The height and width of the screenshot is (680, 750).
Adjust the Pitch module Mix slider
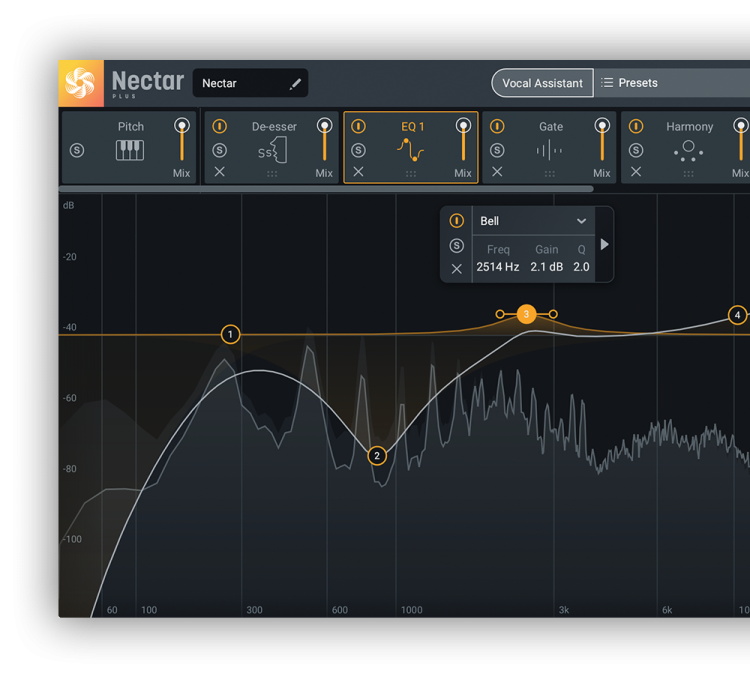coord(182,139)
